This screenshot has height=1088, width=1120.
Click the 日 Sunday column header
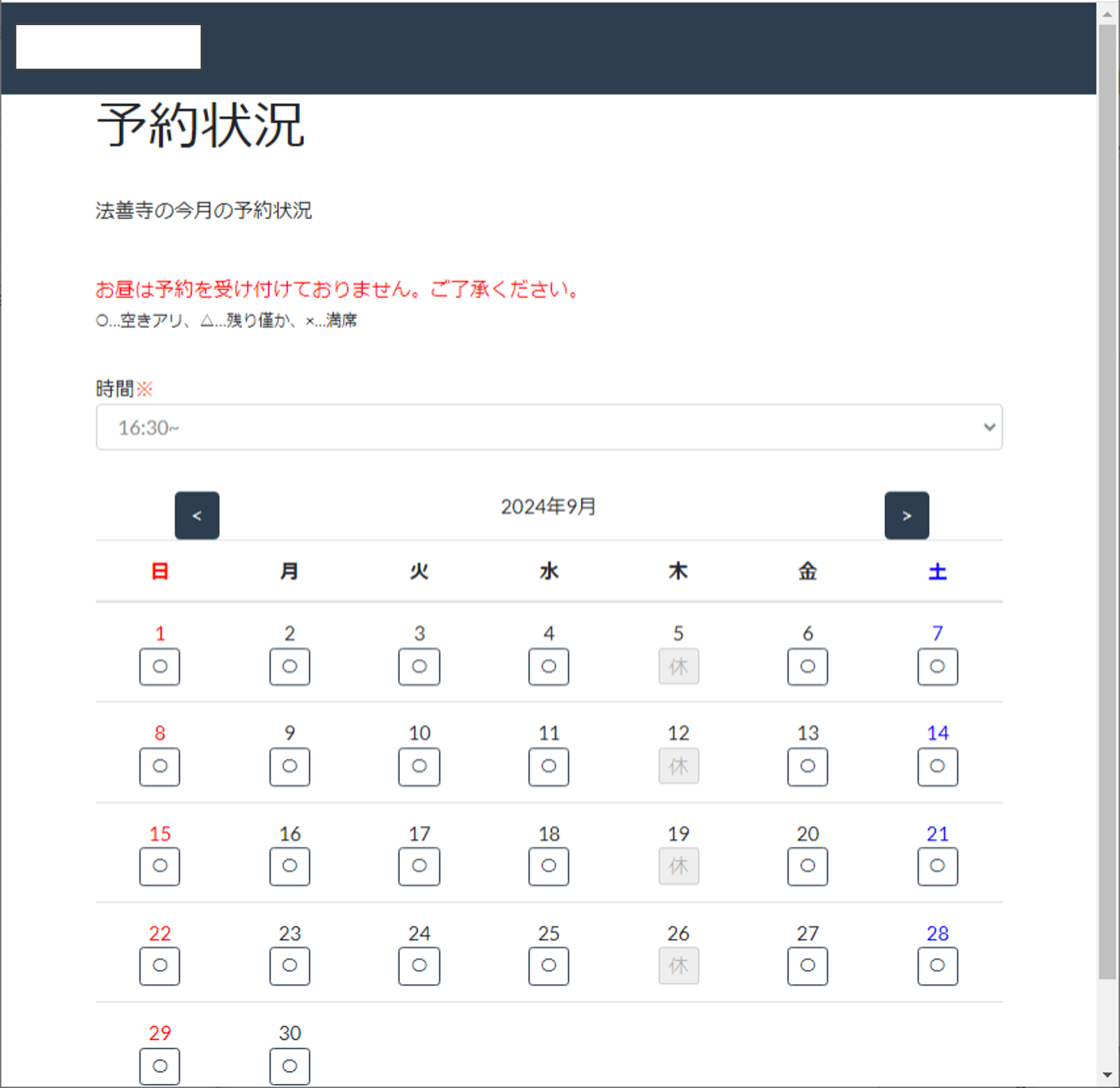(160, 571)
